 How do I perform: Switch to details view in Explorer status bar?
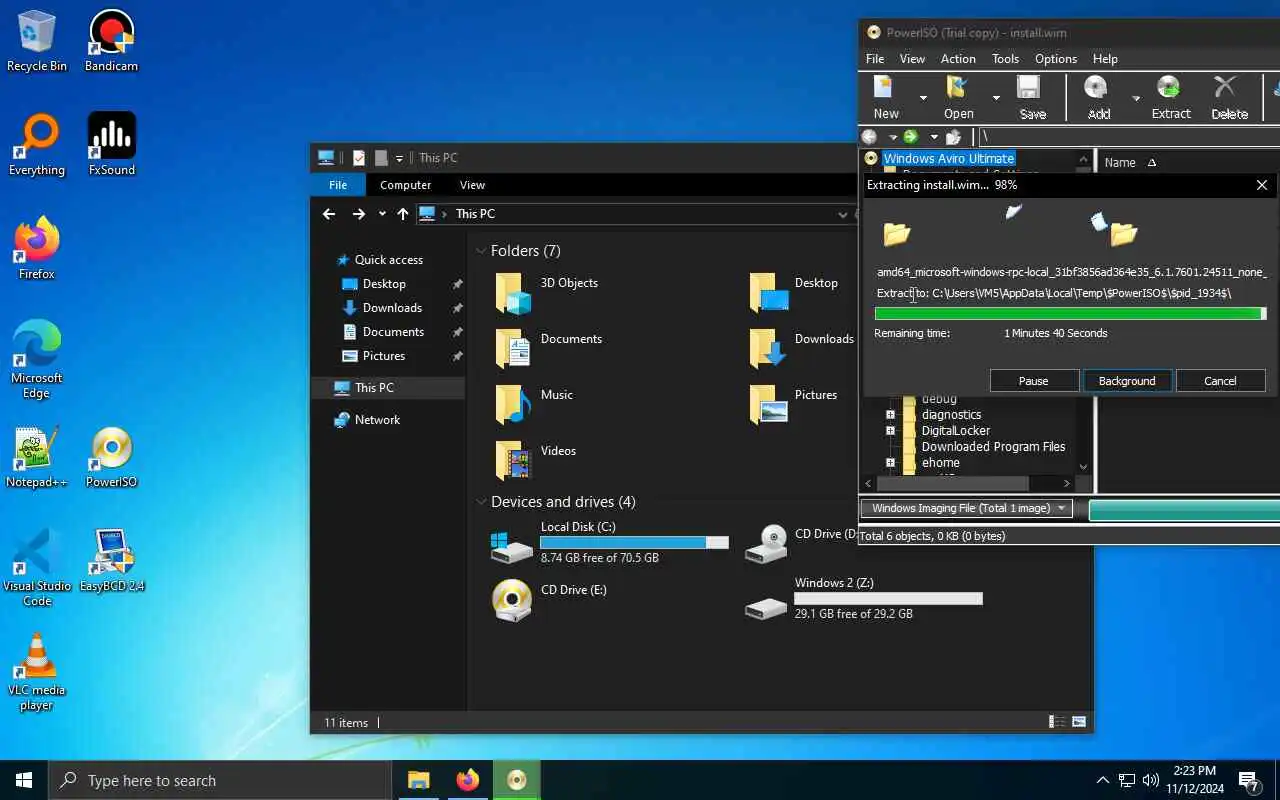[x=1057, y=722]
